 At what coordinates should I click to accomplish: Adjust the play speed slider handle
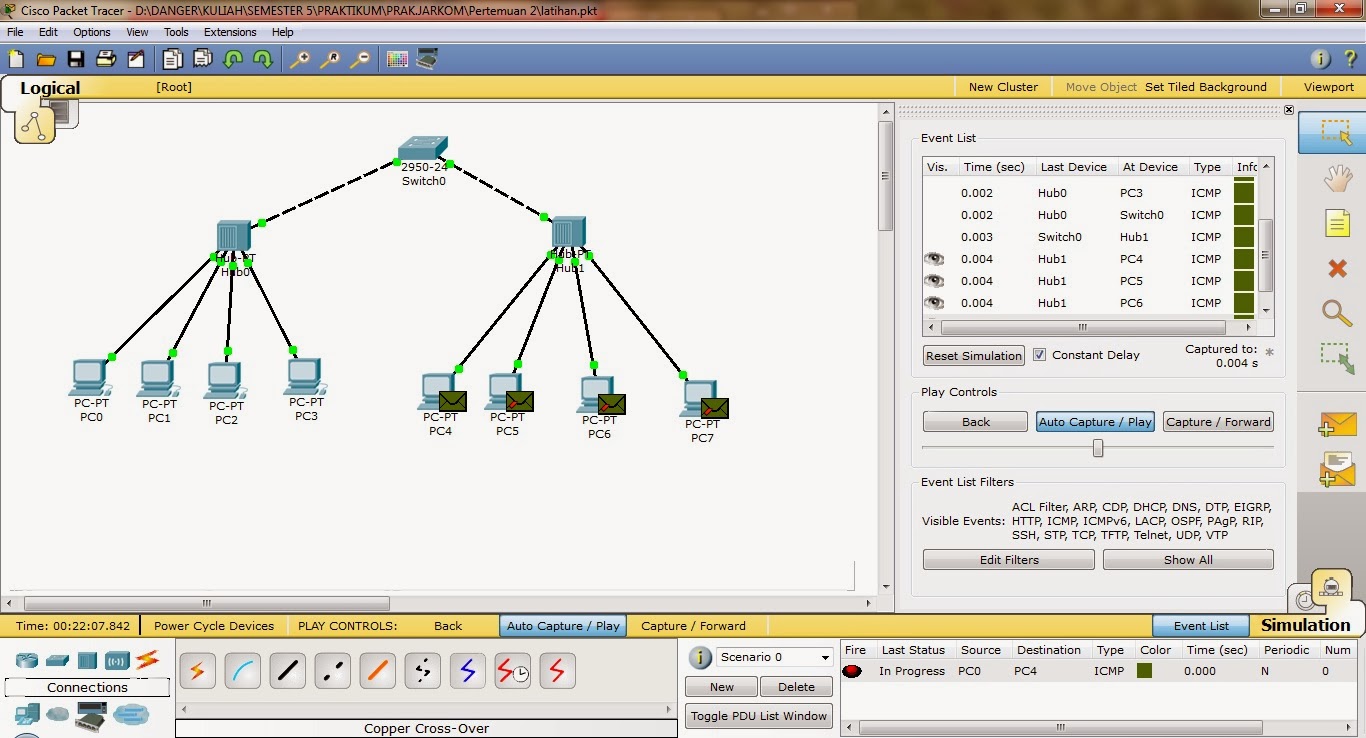point(1098,448)
